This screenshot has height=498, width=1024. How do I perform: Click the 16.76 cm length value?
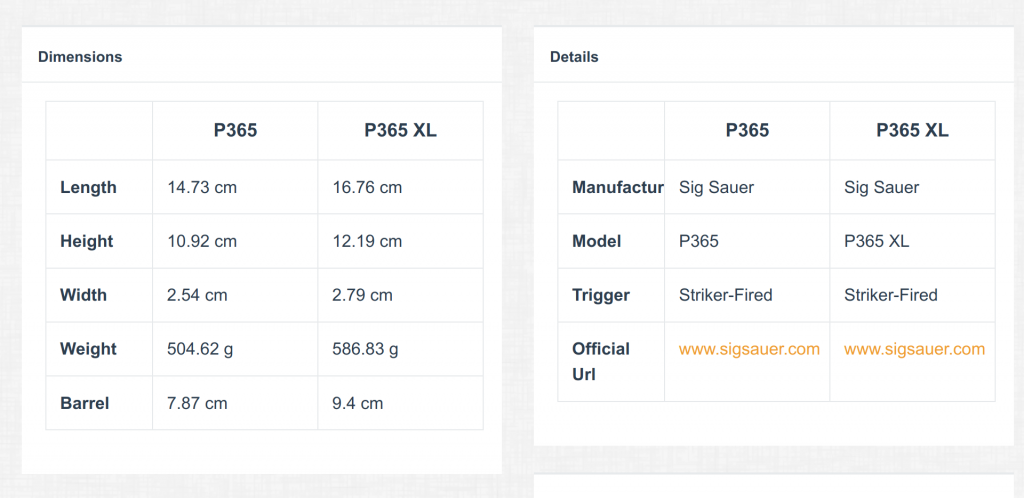(x=367, y=188)
